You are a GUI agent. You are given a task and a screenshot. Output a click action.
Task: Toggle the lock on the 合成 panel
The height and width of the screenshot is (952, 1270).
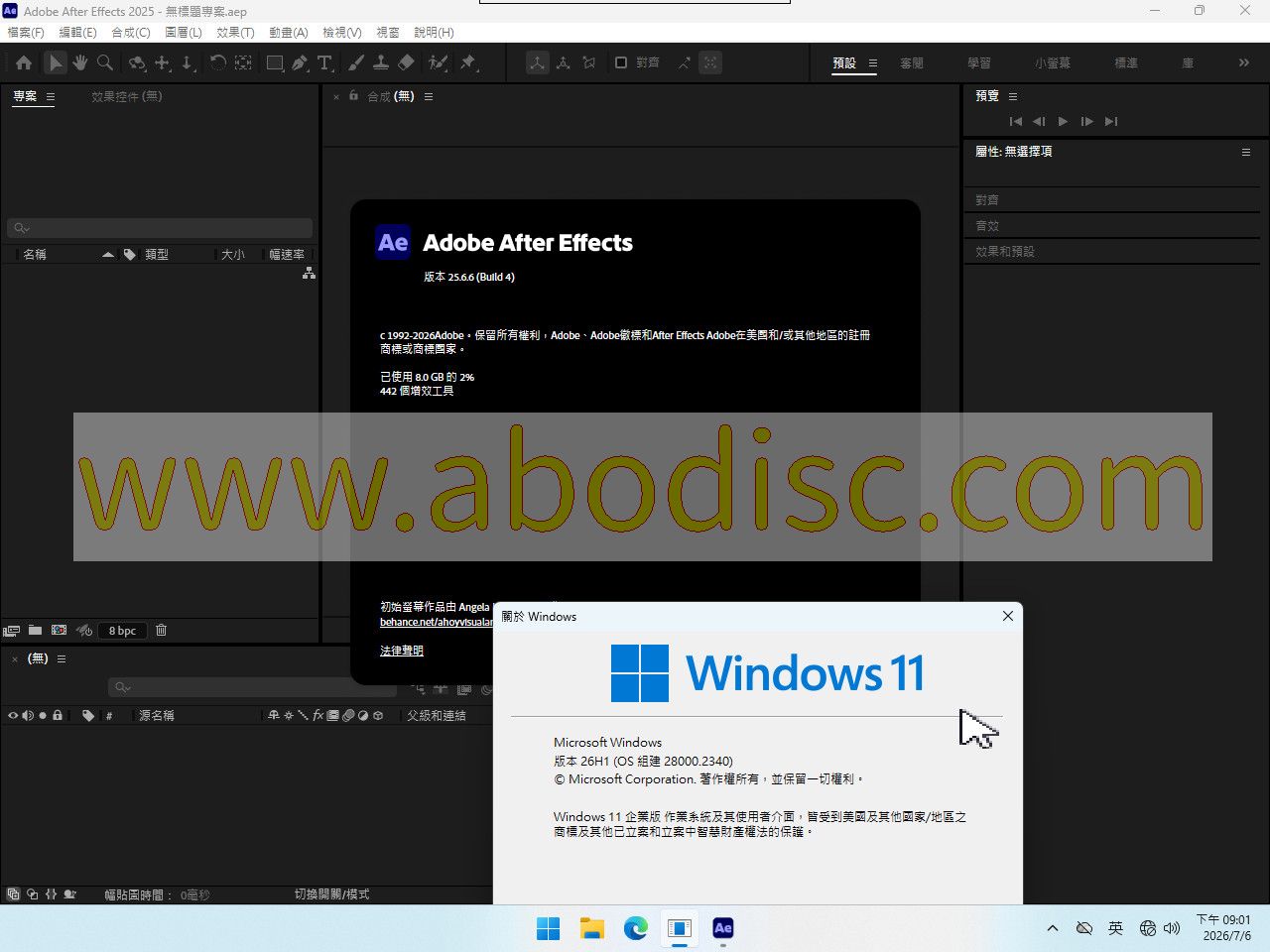point(353,96)
